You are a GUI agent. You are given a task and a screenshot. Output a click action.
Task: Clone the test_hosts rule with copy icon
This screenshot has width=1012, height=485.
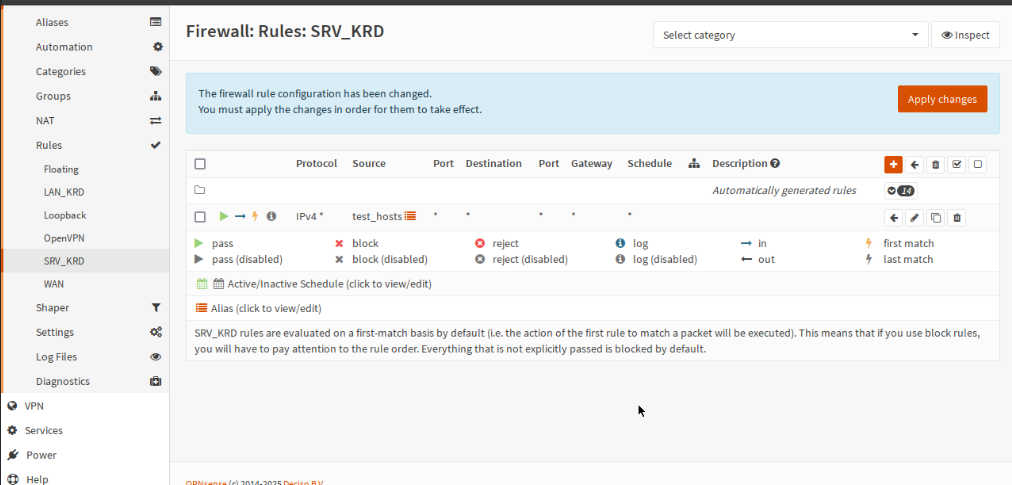point(936,217)
